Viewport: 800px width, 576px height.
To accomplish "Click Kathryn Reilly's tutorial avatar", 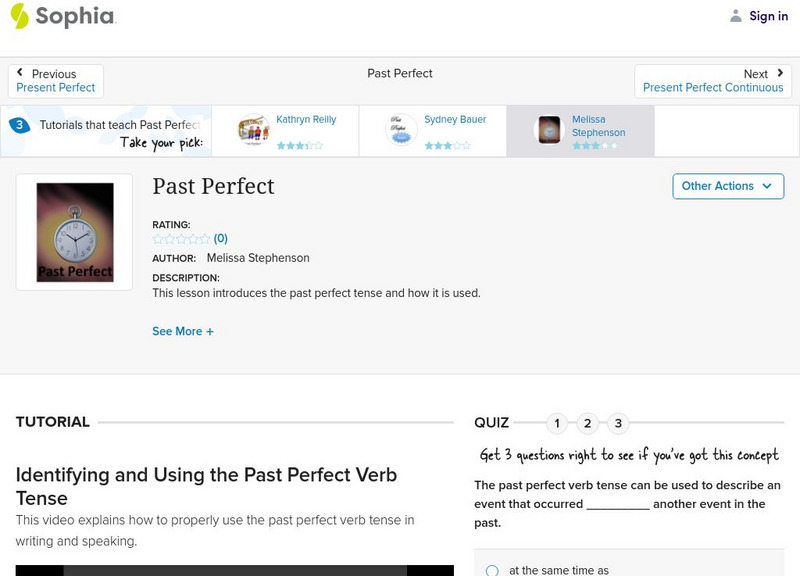I will [254, 130].
